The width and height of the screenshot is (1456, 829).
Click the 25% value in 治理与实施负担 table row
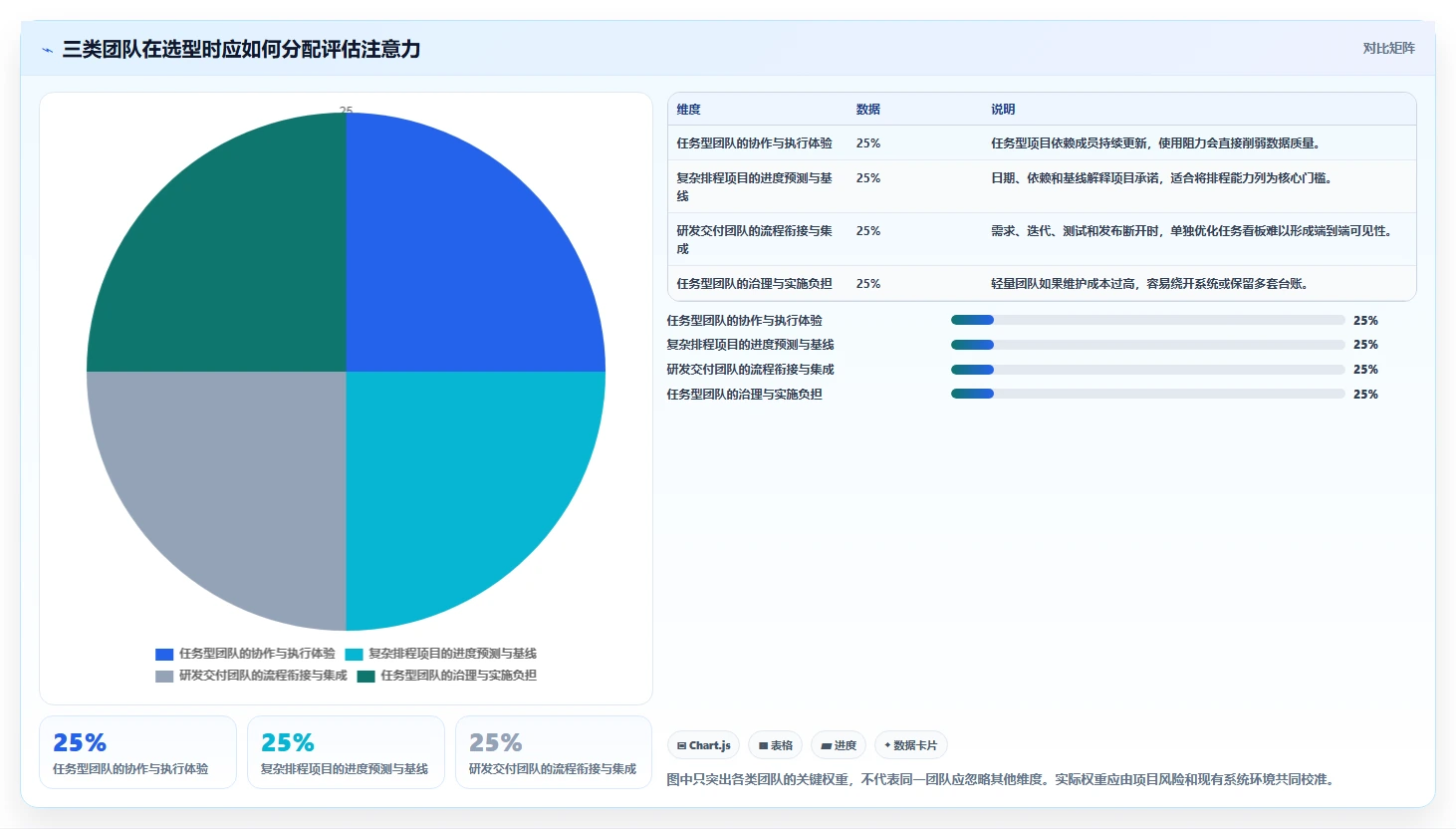[868, 284]
